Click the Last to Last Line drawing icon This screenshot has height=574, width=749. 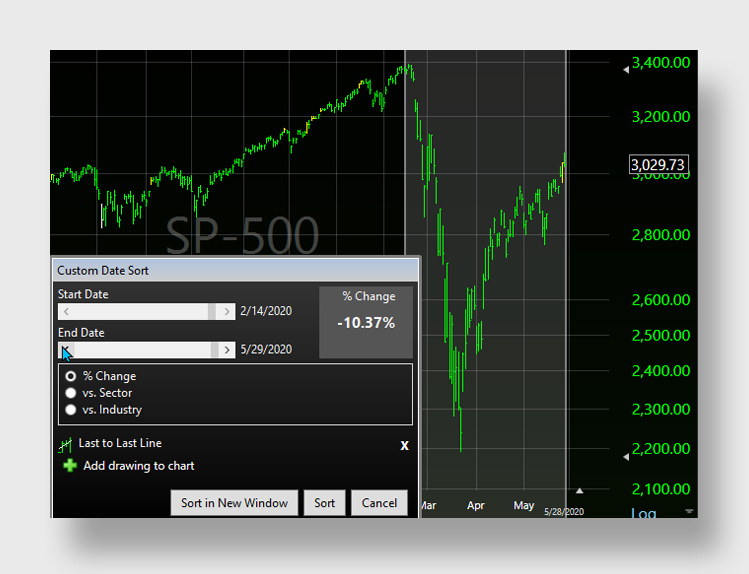(x=67, y=445)
